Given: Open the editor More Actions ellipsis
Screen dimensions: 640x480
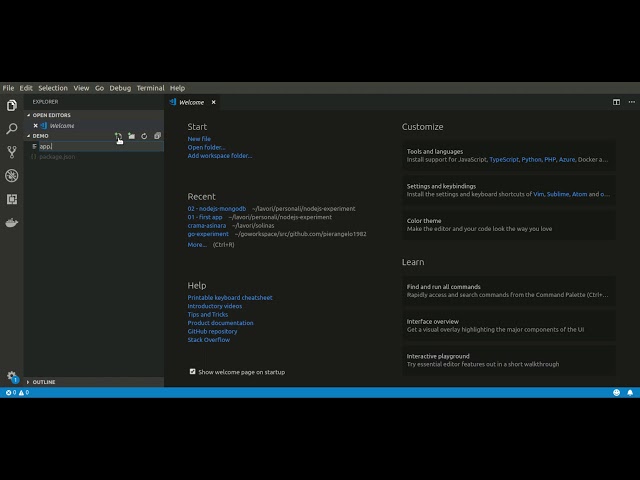Looking at the screenshot, I should (x=631, y=102).
